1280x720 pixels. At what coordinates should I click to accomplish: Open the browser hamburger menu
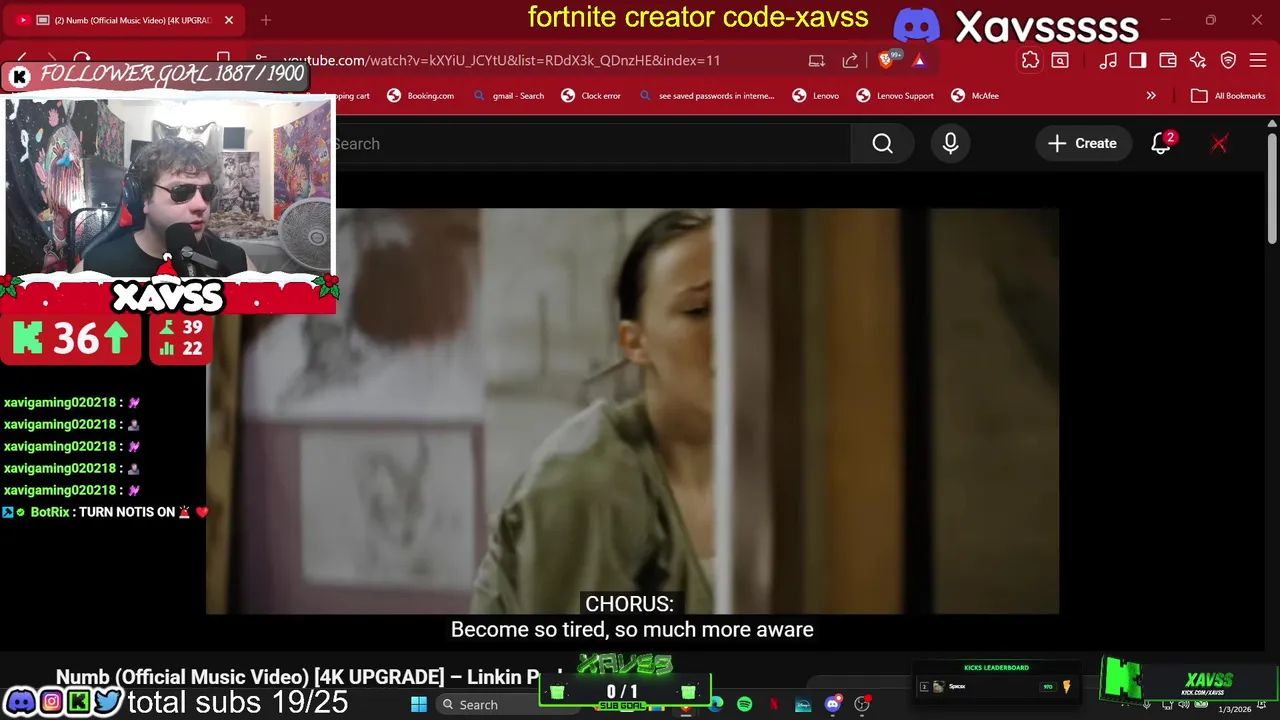[1257, 60]
